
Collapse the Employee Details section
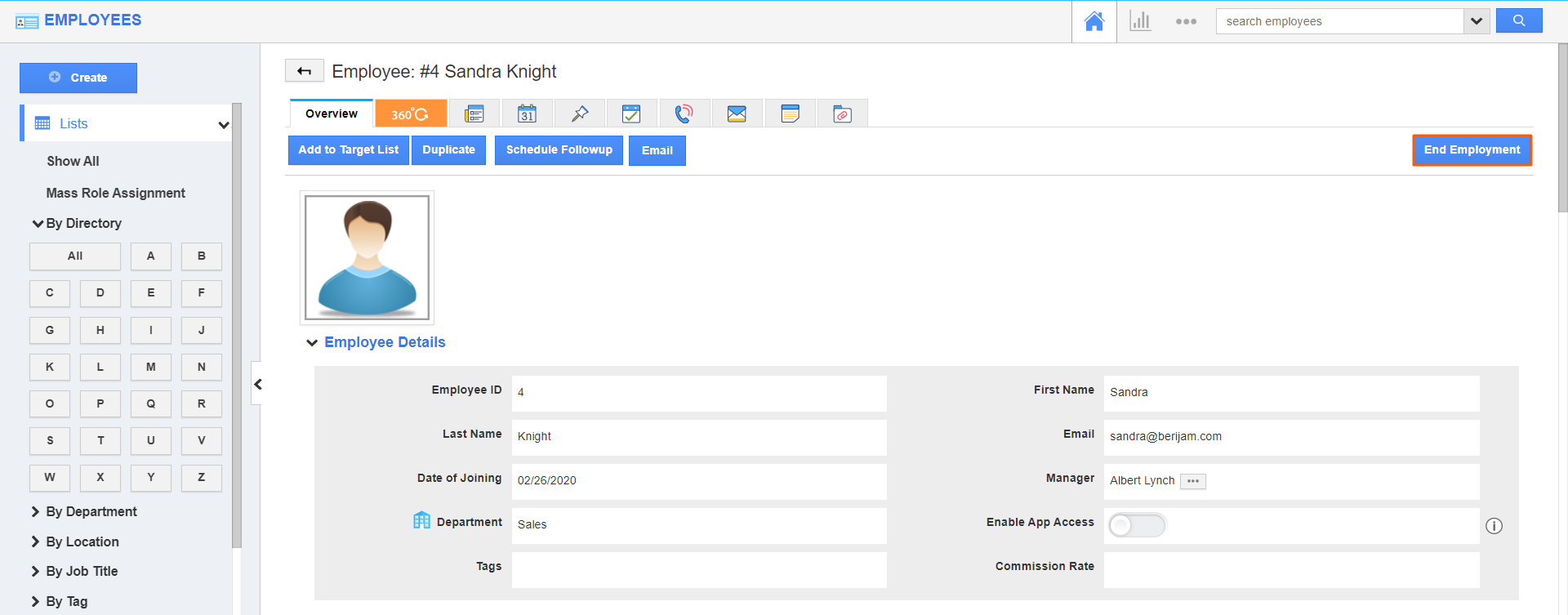click(x=312, y=343)
